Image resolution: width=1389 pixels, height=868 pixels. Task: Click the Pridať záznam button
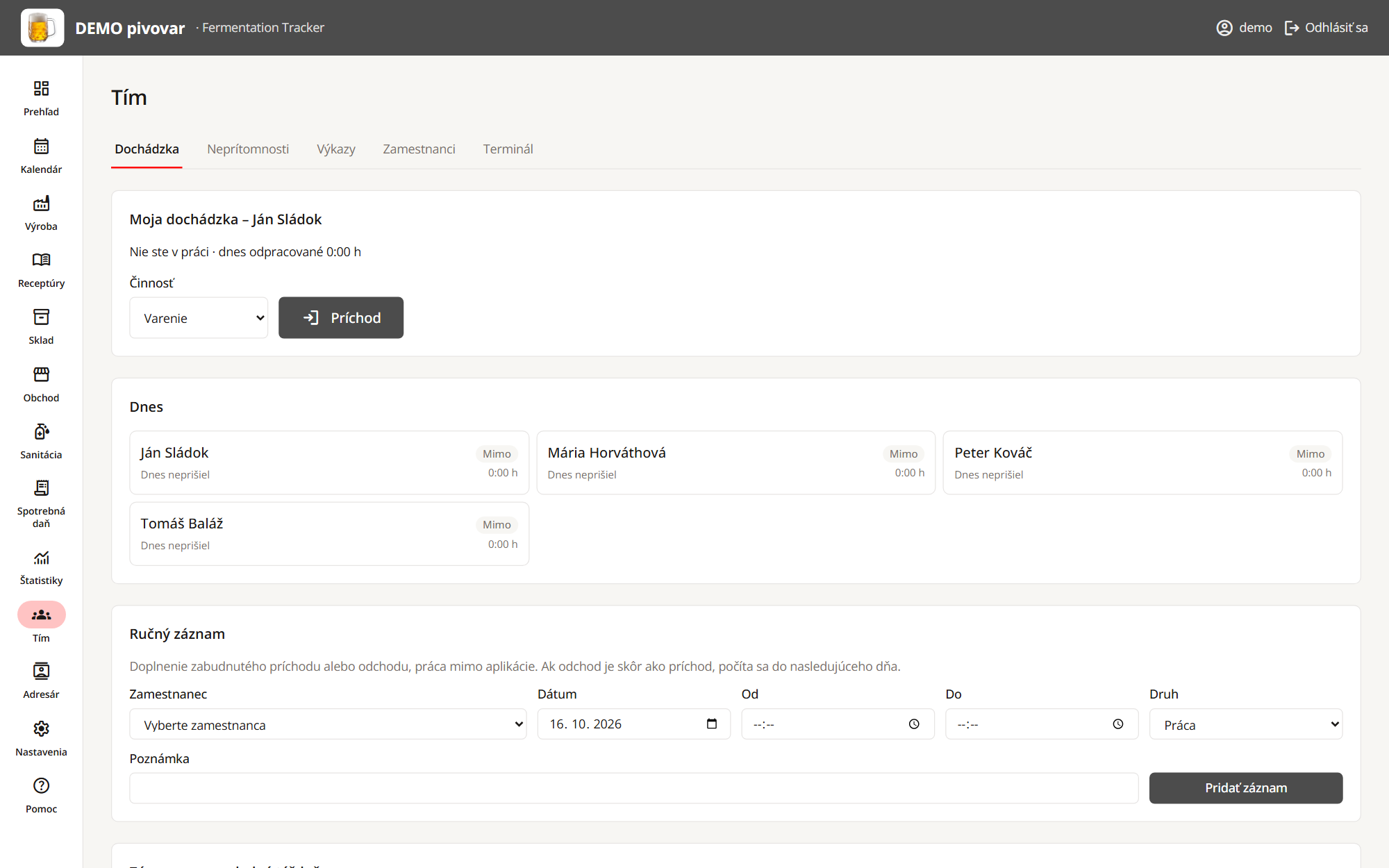click(1246, 788)
